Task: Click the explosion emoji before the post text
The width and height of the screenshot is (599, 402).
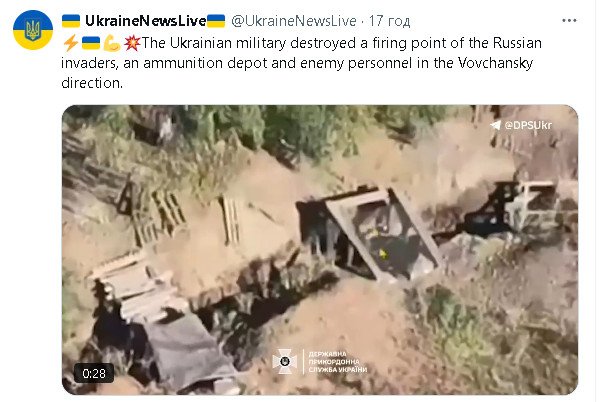Action: coord(132,43)
